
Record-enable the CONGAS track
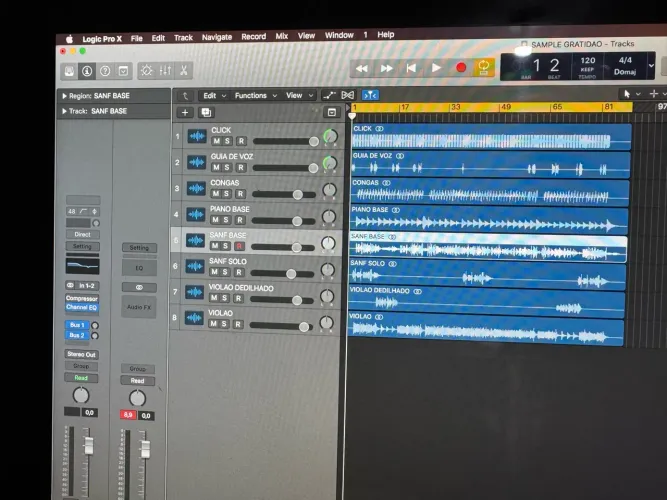pos(240,194)
